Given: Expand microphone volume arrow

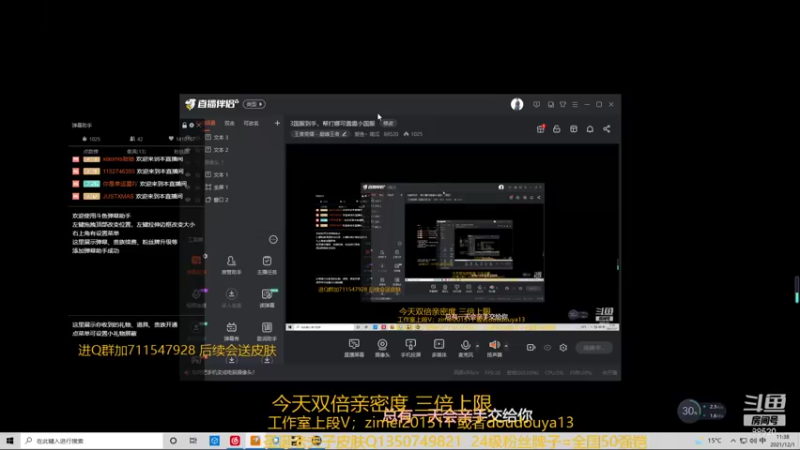Looking at the screenshot, I should [478, 346].
